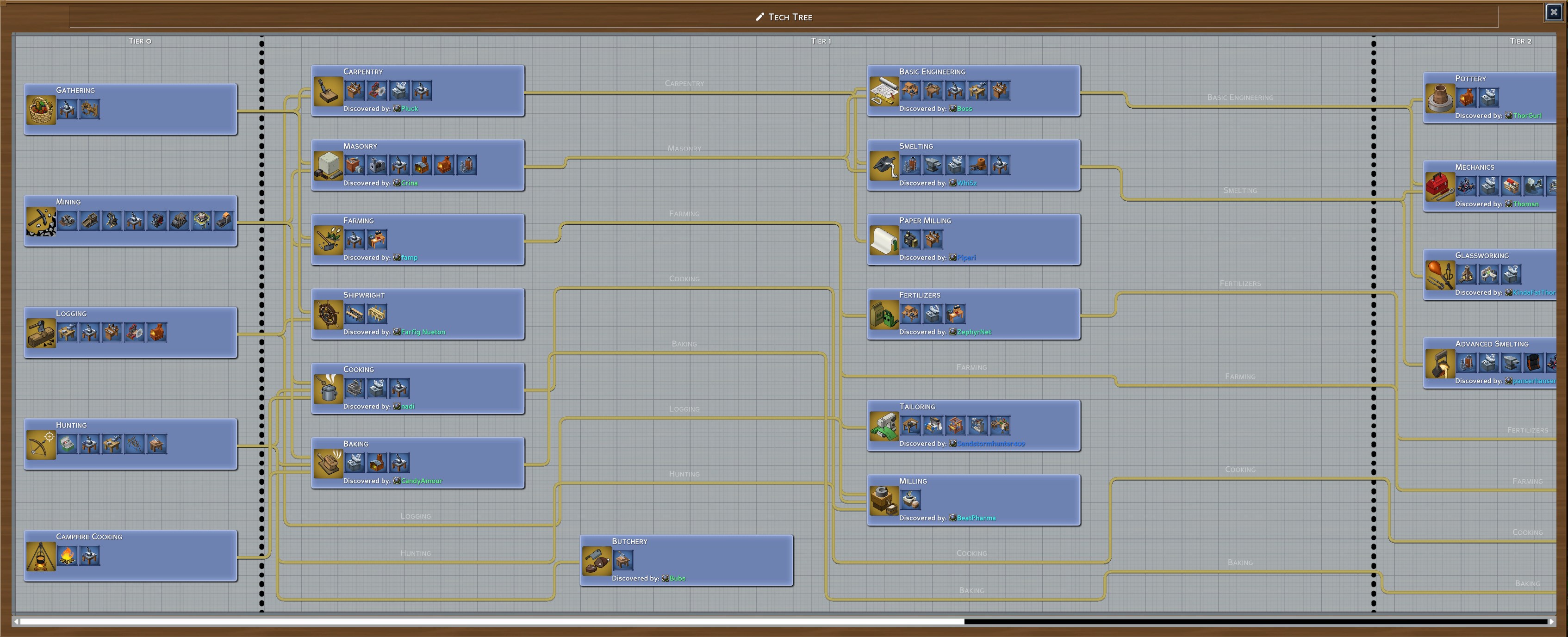1568x637 pixels.
Task: Click the horizontal scrollbar's right arrow
Action: point(1551,622)
